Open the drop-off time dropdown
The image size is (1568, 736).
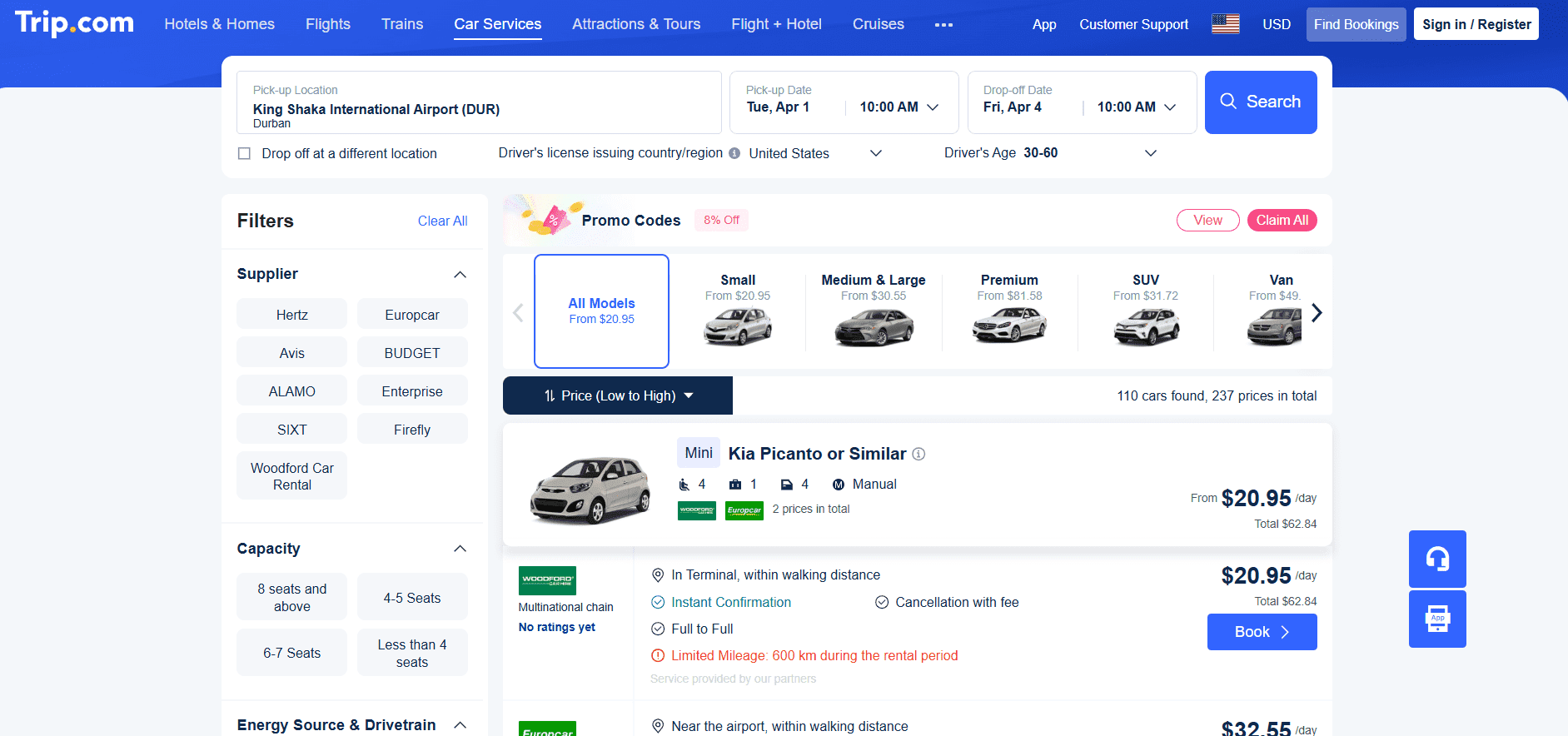1137,107
